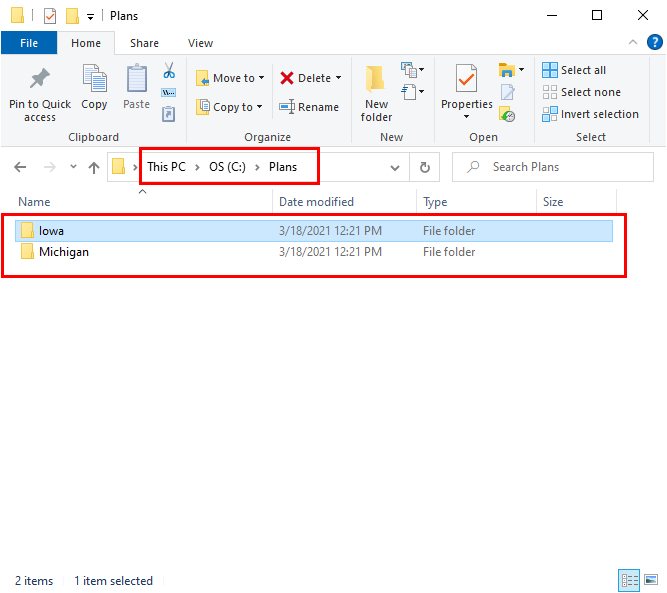
Task: Switch to the View ribbon tab
Action: click(200, 43)
